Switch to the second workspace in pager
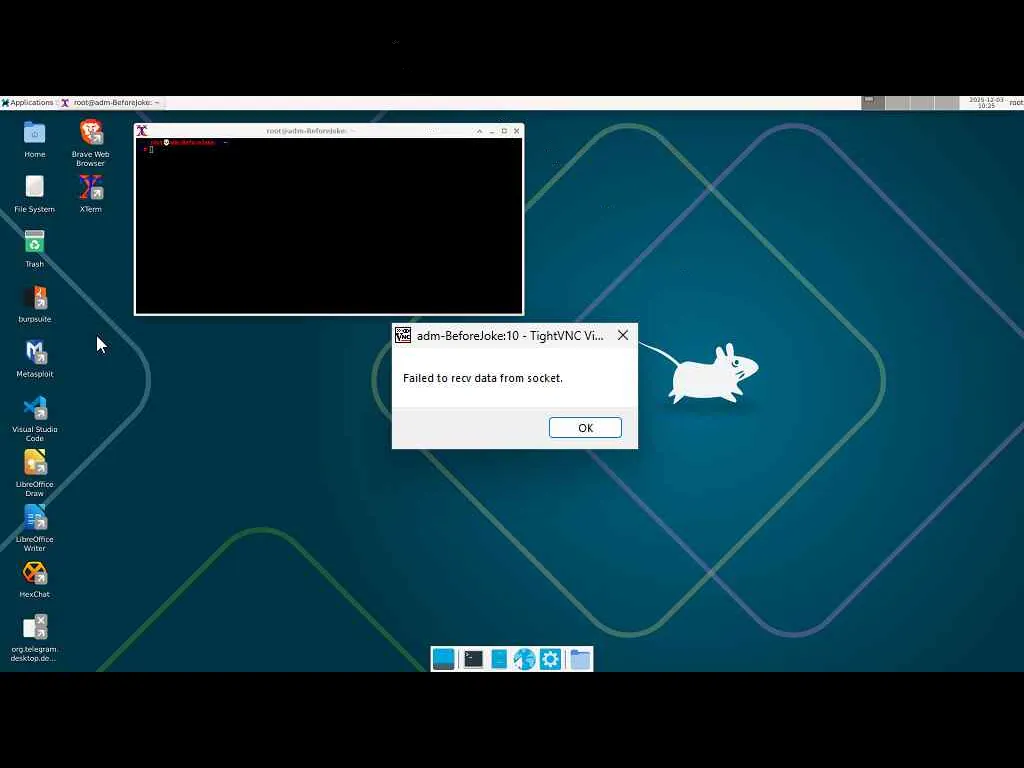 pos(897,103)
